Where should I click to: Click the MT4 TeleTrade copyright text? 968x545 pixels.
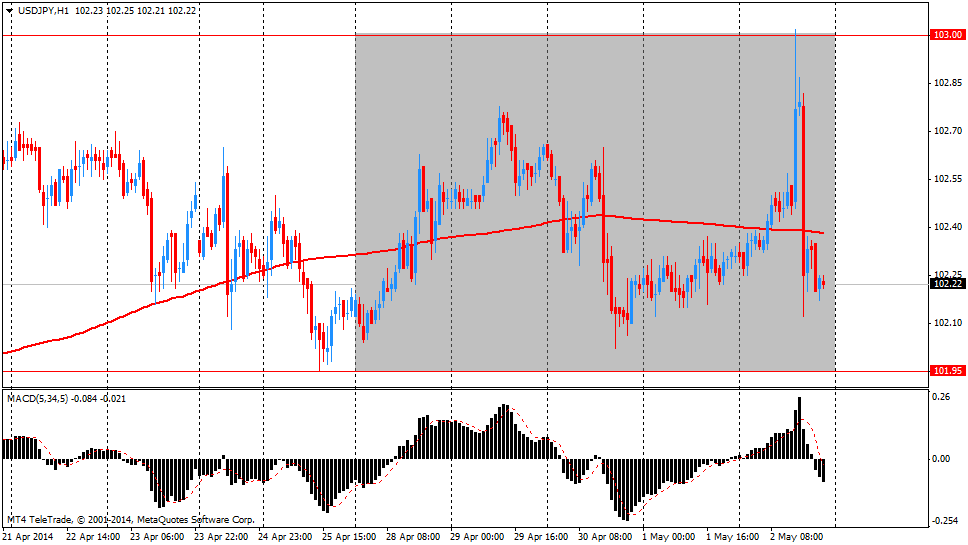130,520
